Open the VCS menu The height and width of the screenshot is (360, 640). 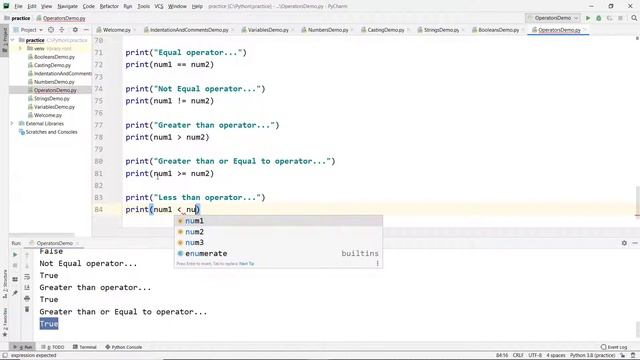pyautogui.click(x=159, y=6)
